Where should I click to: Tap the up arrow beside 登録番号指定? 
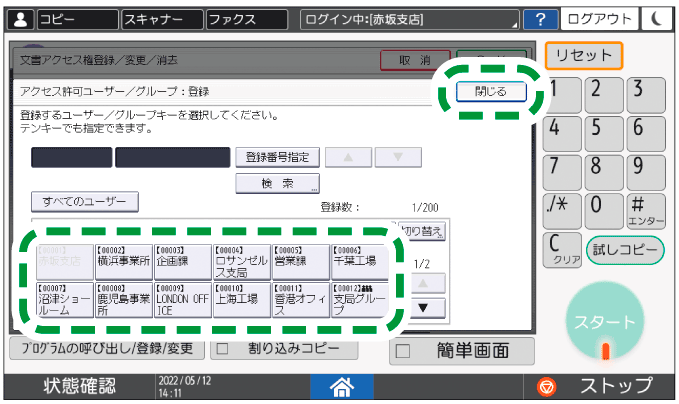(x=349, y=157)
